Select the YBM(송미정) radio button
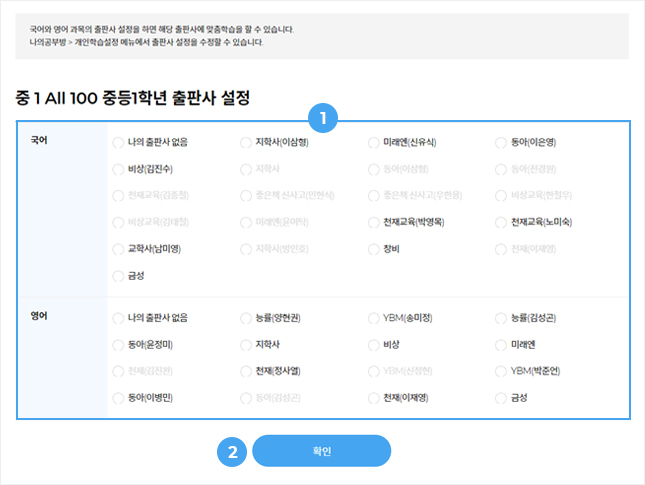 [374, 318]
